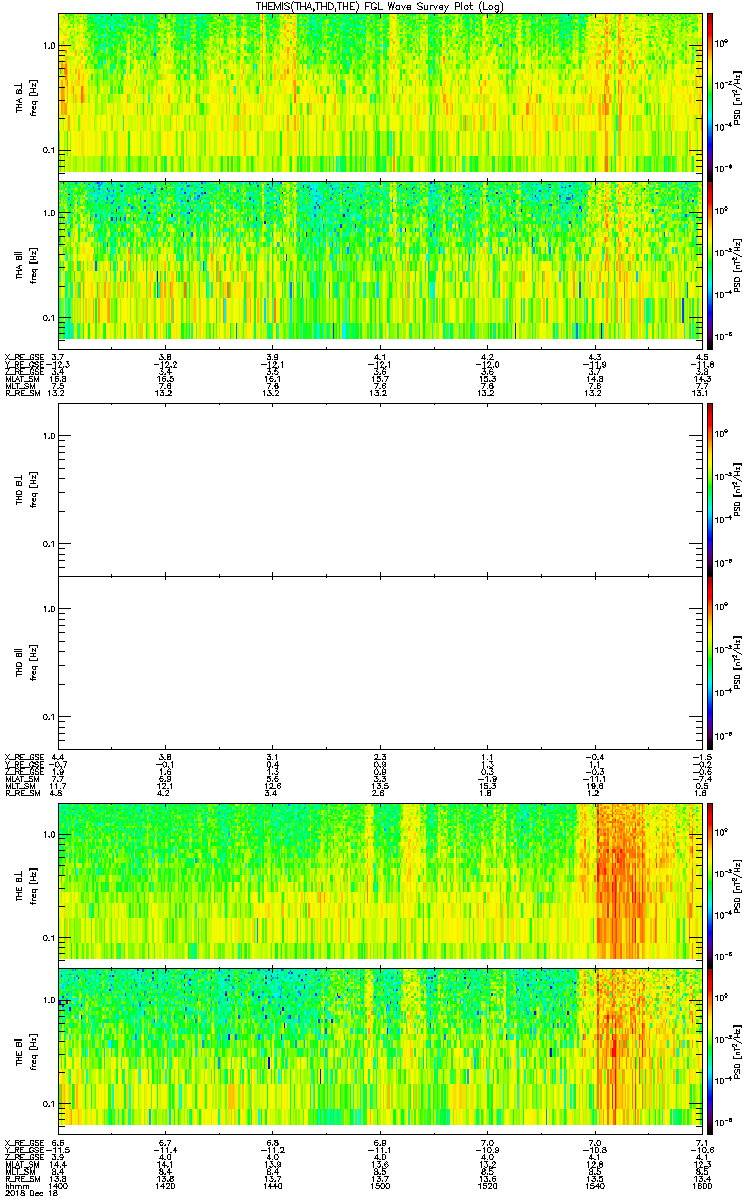The height and width of the screenshot is (1200, 750).
Task: Click the first X_RE_GSE value '6.6' under THE
Action: pyautogui.click(x=57, y=1143)
